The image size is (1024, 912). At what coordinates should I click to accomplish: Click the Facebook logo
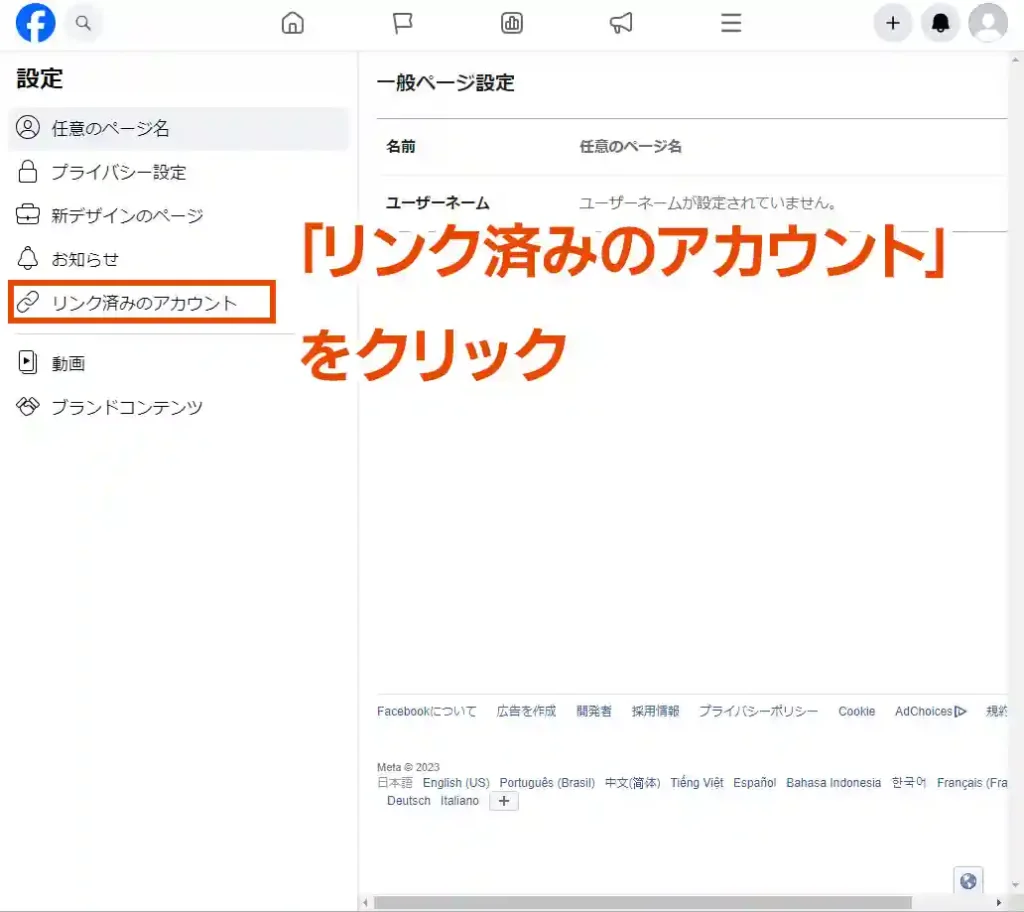click(x=35, y=23)
